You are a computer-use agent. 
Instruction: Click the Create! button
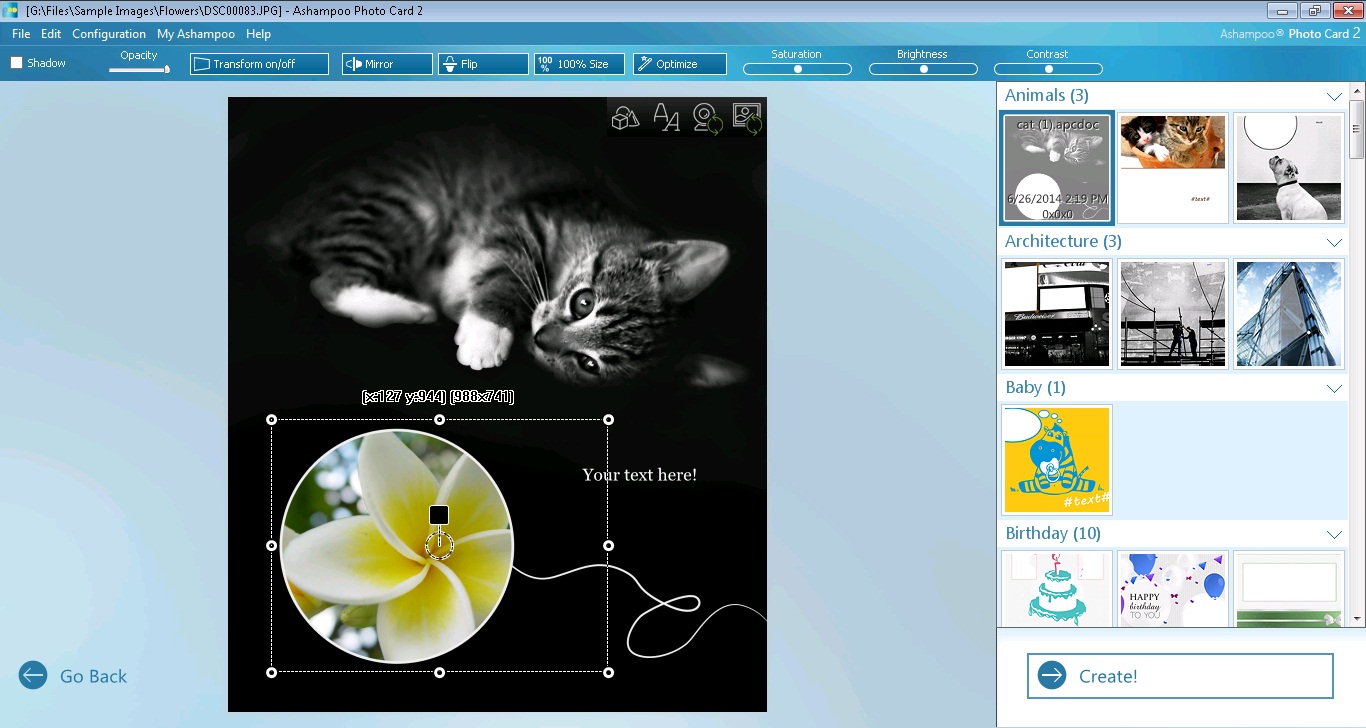1180,676
